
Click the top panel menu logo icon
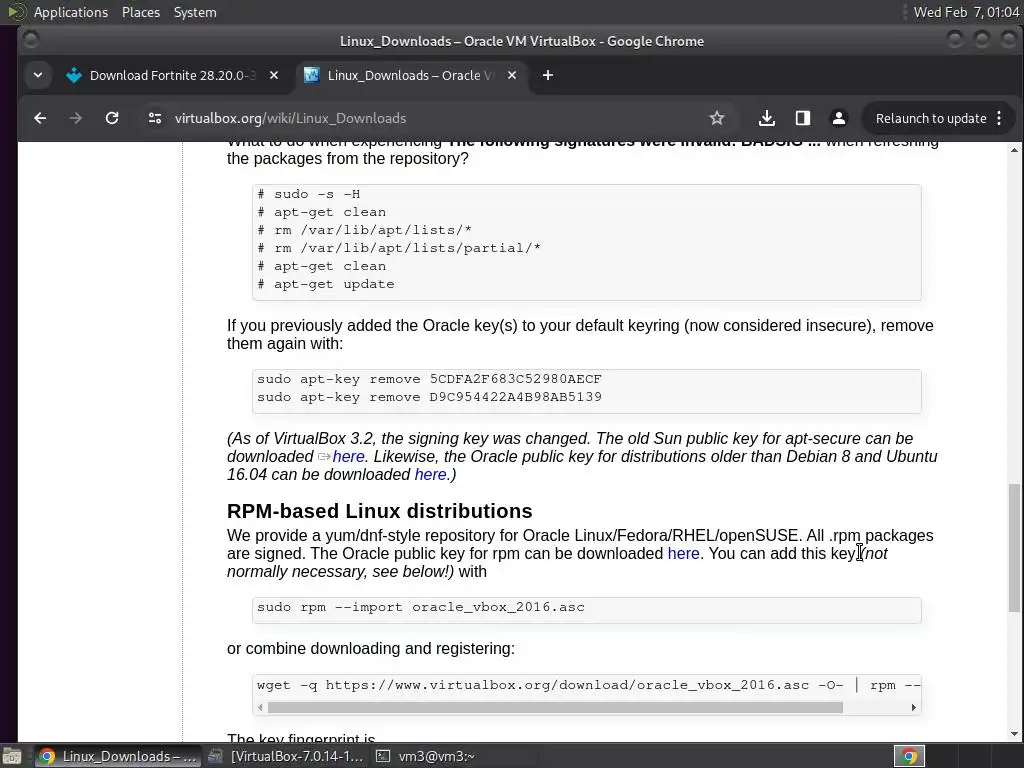[14, 12]
